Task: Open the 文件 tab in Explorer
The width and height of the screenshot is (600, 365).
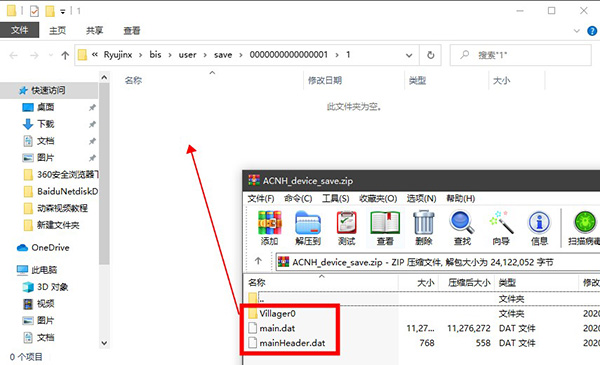Action: click(x=19, y=30)
